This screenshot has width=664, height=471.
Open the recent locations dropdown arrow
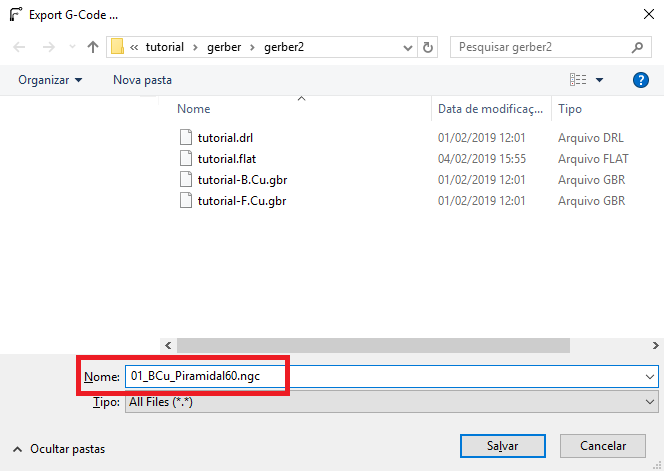click(72, 47)
